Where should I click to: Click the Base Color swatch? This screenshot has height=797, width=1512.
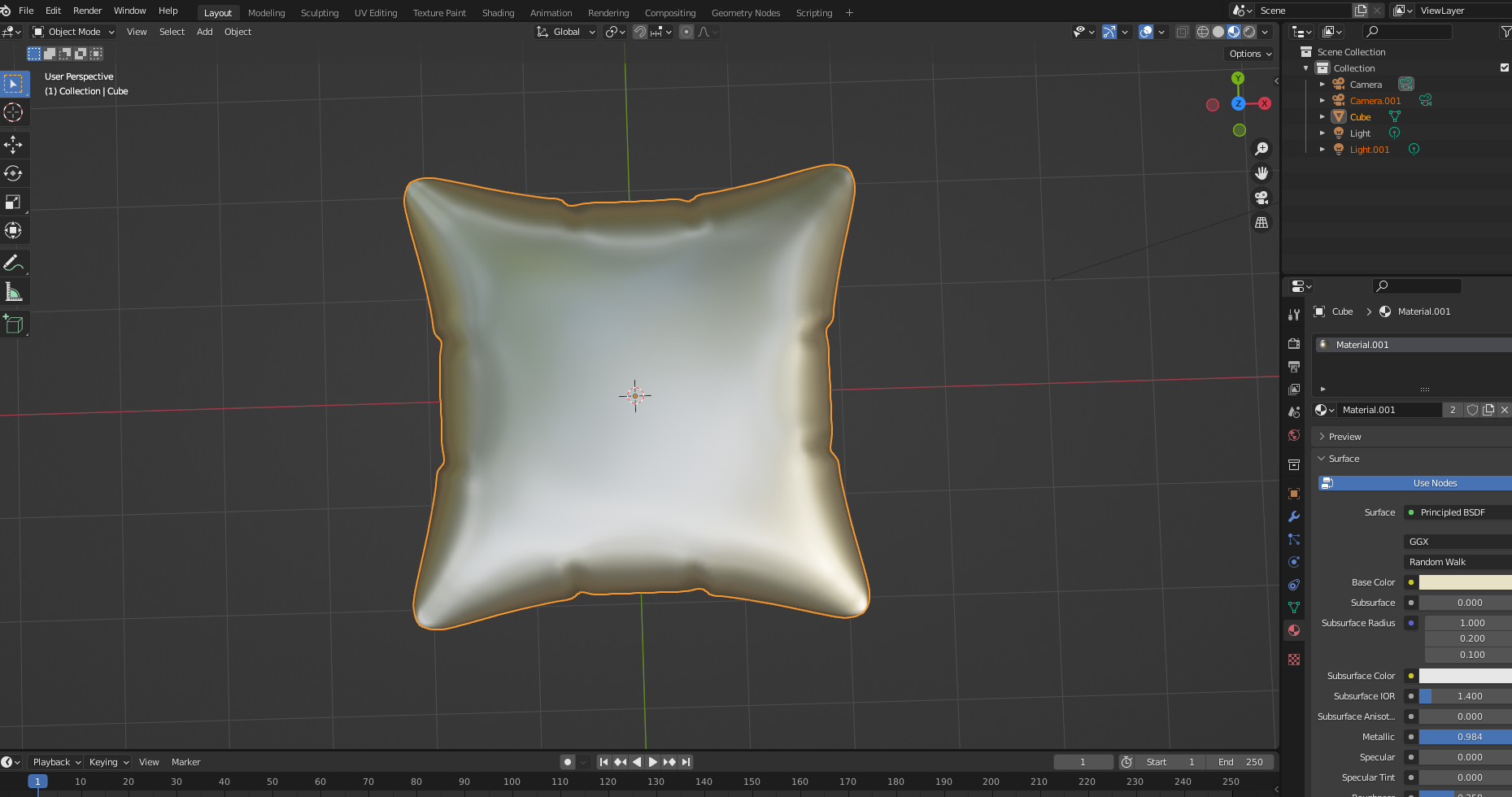click(1465, 582)
